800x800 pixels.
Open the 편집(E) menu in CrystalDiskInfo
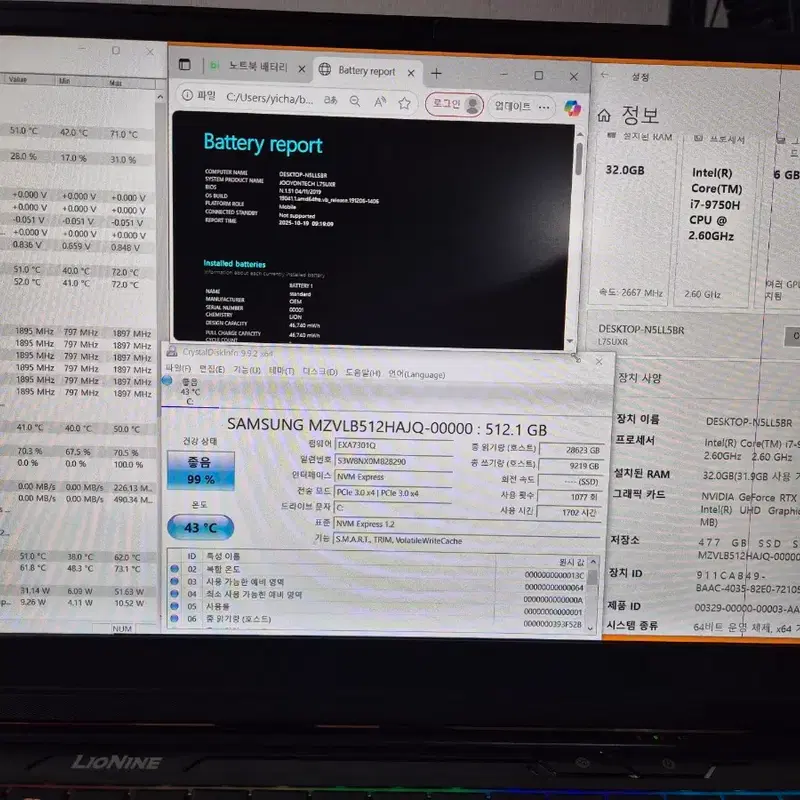(x=212, y=369)
